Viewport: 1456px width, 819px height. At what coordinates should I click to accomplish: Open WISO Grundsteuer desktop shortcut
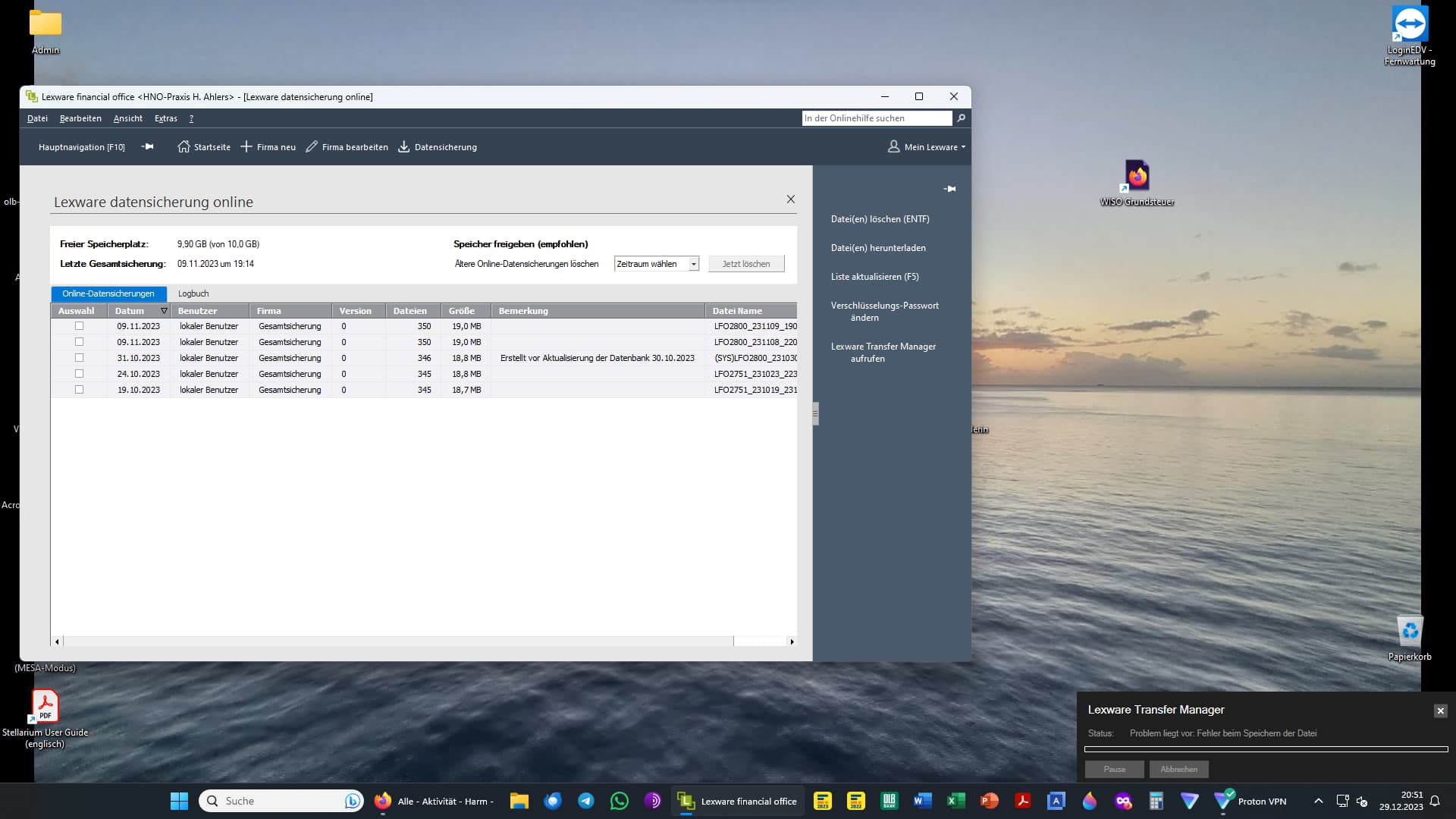point(1137,176)
